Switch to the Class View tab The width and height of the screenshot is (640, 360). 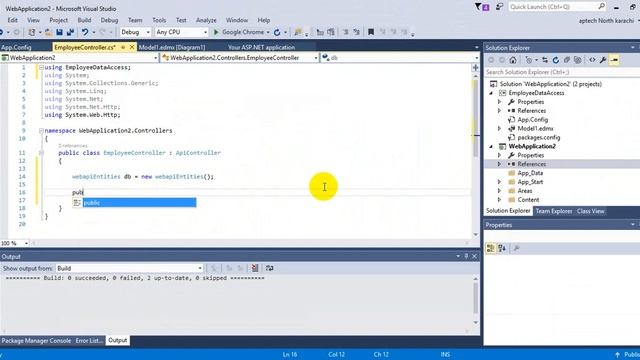[590, 211]
